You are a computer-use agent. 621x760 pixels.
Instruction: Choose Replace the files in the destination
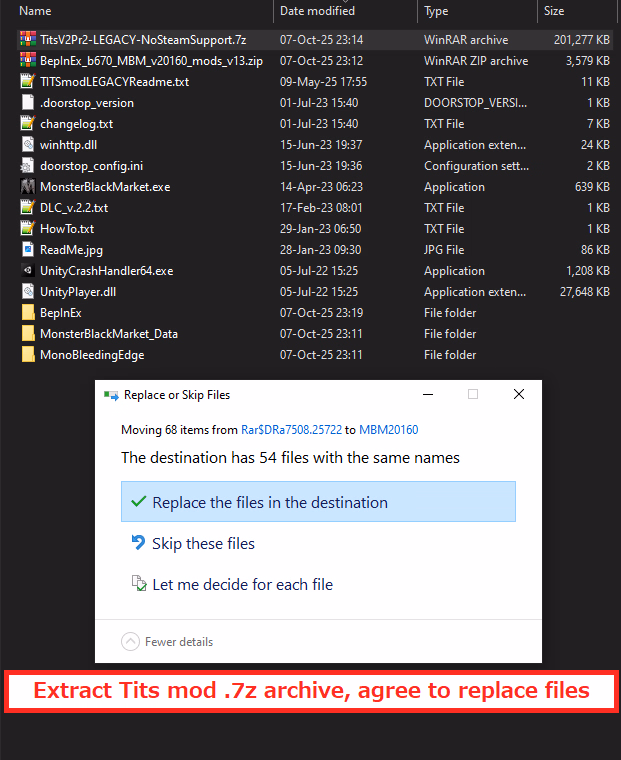point(318,502)
